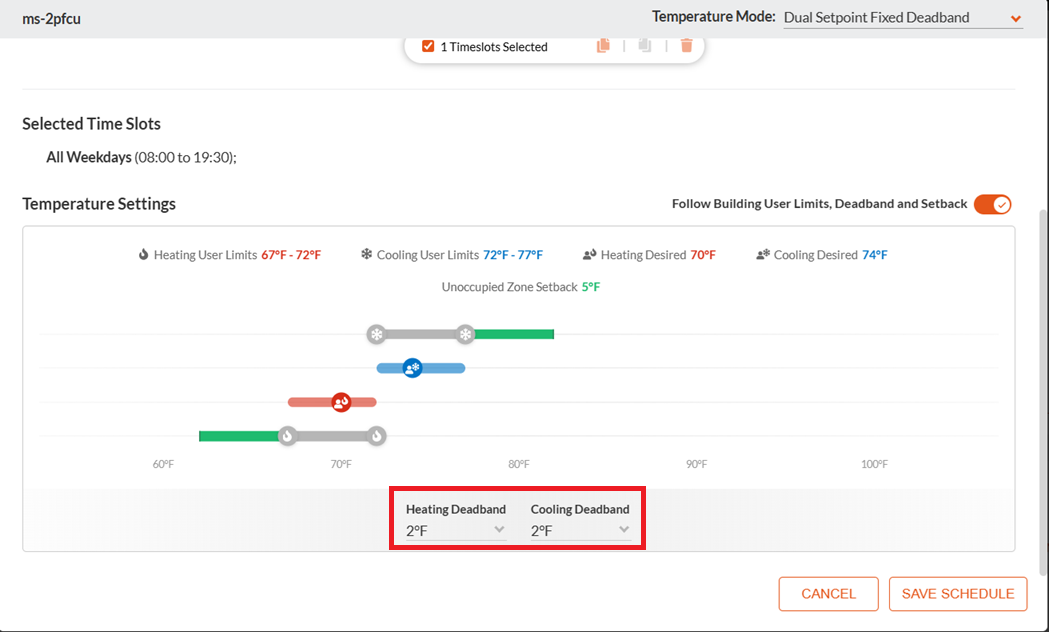
Task: Click the green cooling setback bar
Action: click(514, 334)
